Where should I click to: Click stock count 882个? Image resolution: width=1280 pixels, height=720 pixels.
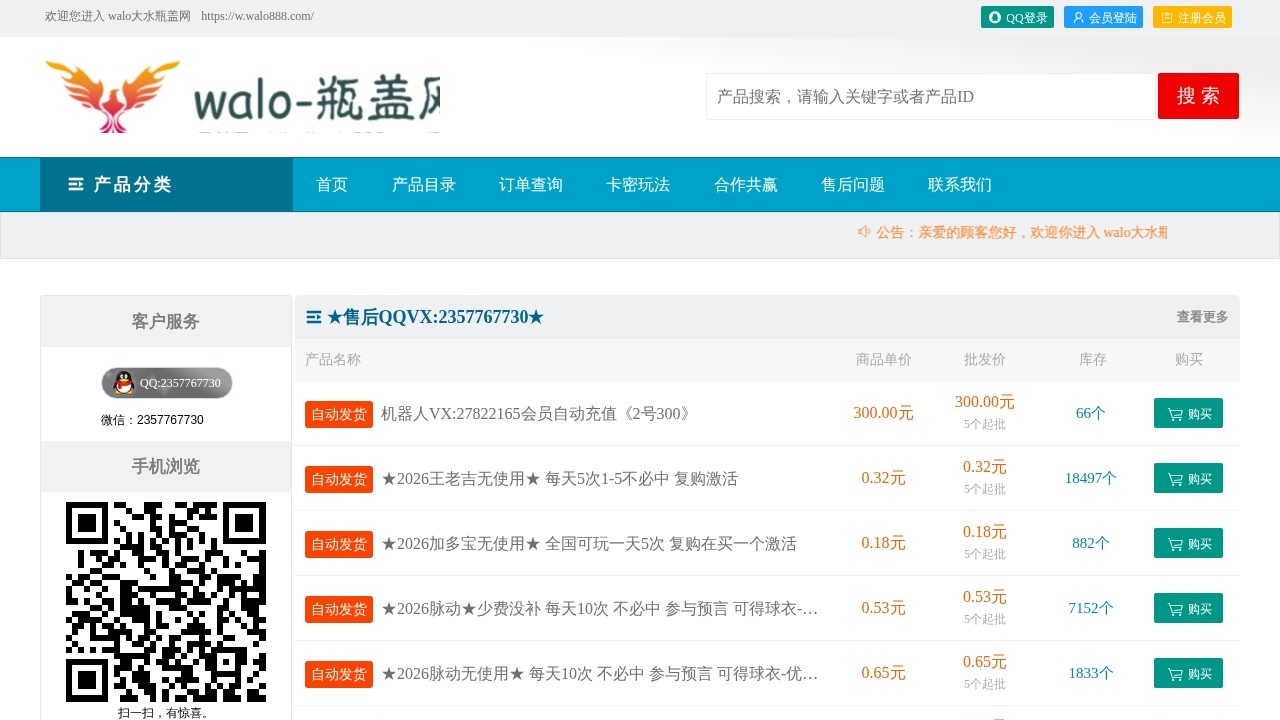pos(1091,543)
